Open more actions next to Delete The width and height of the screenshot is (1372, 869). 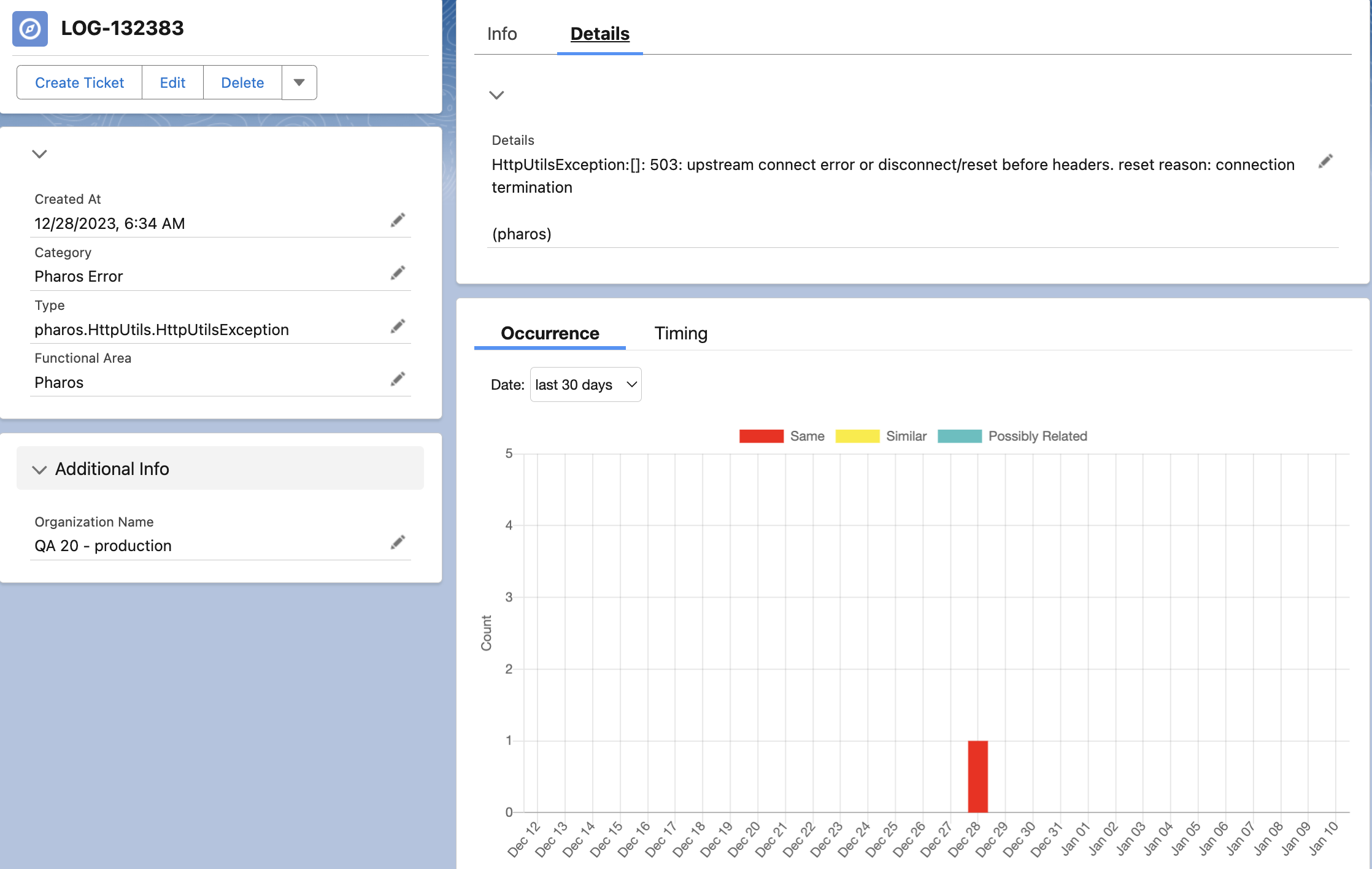[299, 82]
